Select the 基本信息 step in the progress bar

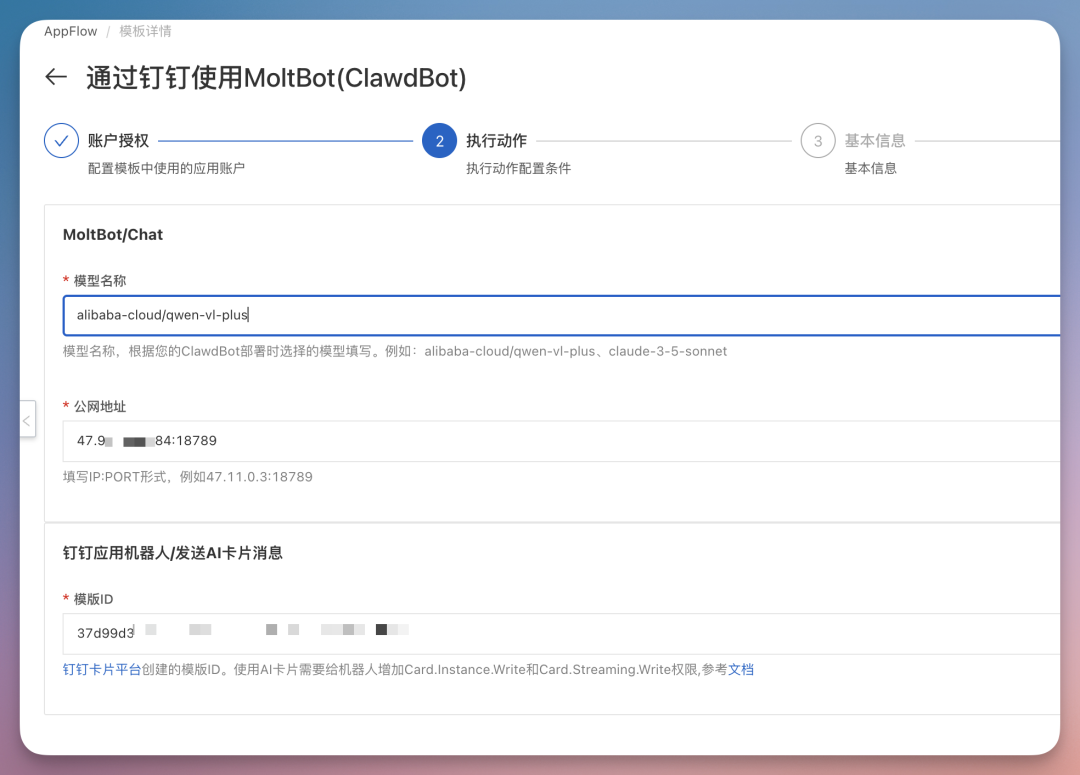[x=875, y=140]
